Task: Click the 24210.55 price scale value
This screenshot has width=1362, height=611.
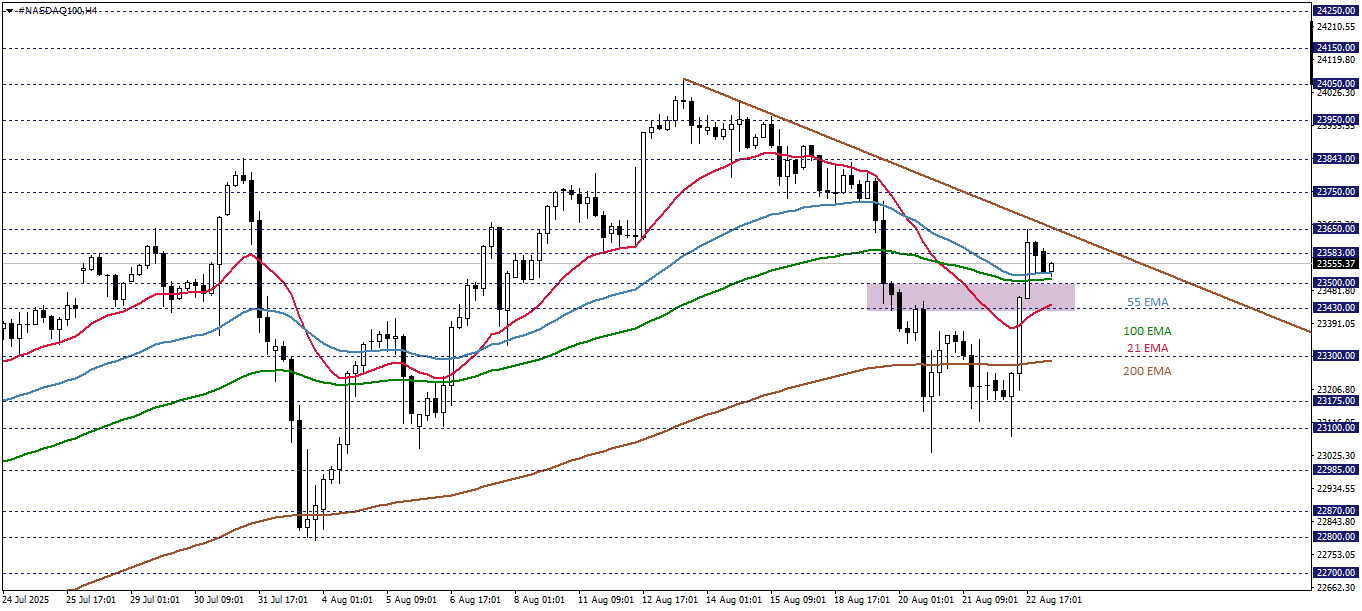Action: point(1336,26)
